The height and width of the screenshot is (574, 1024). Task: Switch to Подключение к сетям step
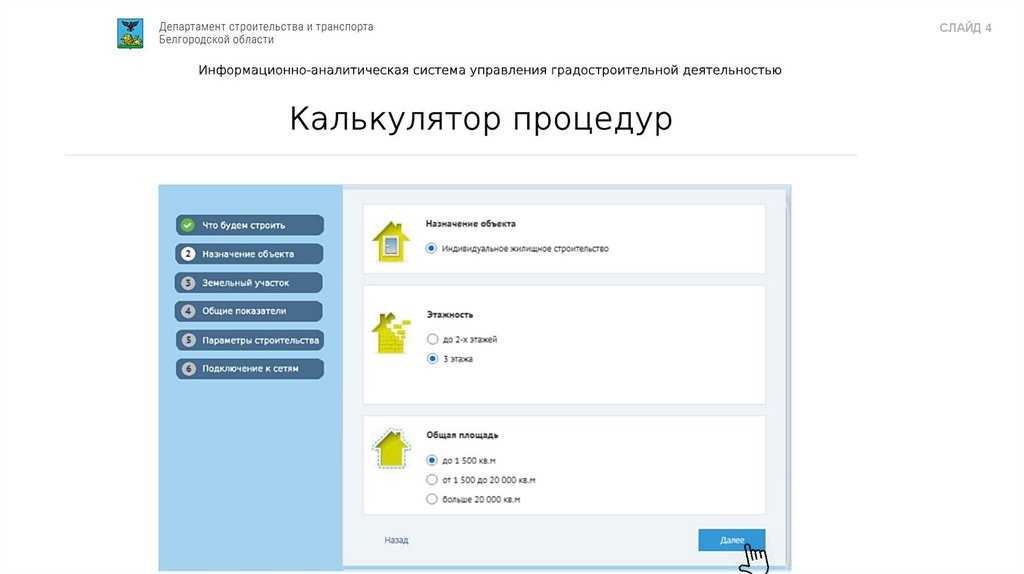250,369
